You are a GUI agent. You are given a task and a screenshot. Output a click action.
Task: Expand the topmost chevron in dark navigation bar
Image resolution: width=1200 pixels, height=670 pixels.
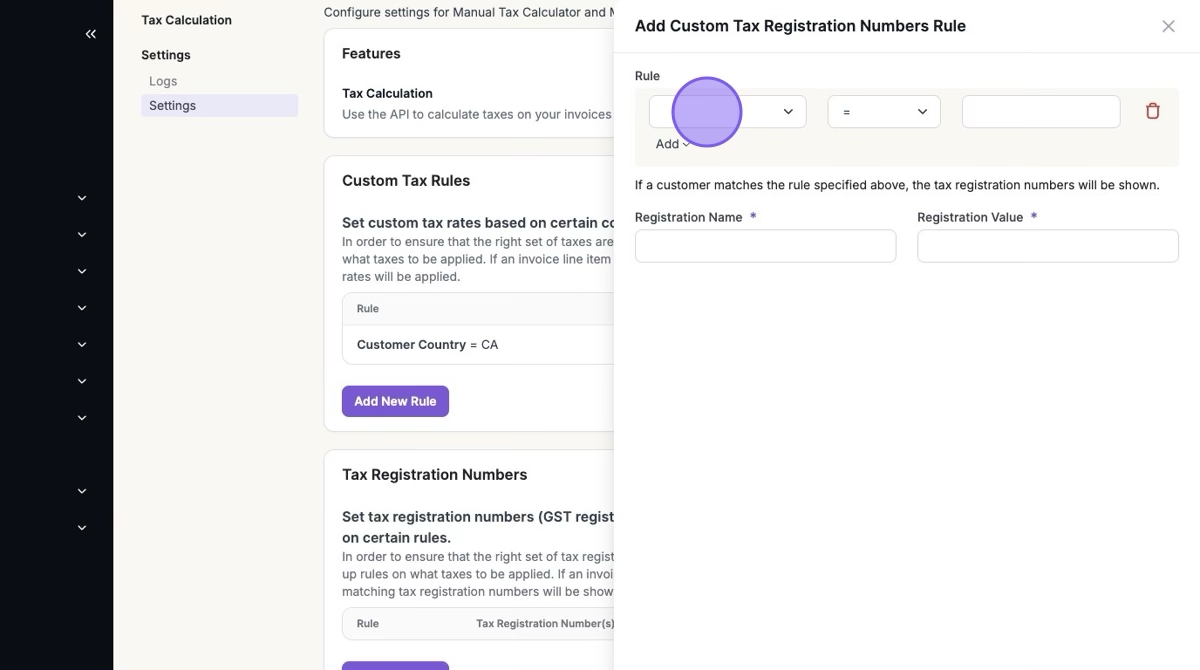(x=82, y=198)
